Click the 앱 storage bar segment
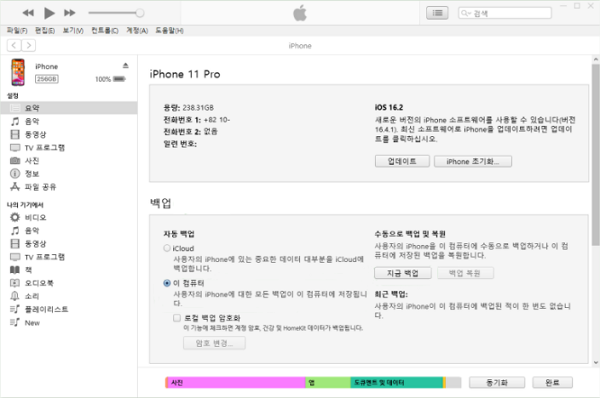 [x=328, y=382]
